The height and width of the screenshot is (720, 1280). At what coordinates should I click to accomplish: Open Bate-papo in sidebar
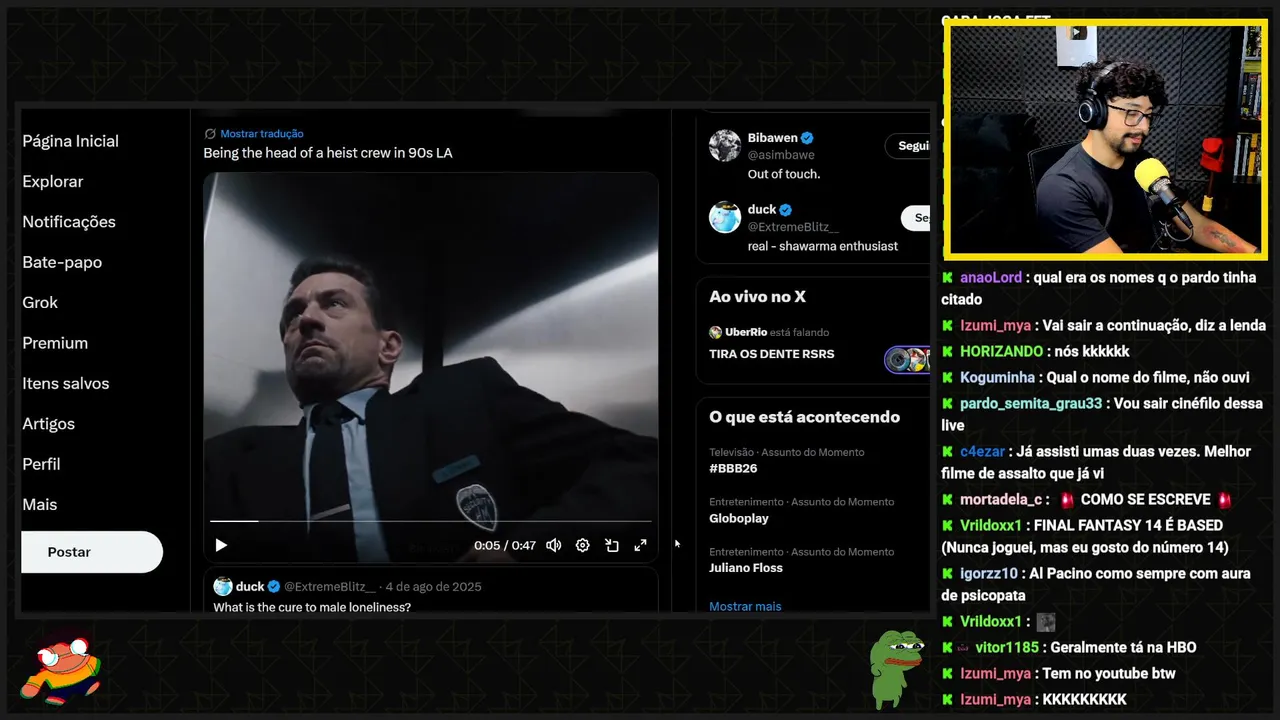(62, 262)
